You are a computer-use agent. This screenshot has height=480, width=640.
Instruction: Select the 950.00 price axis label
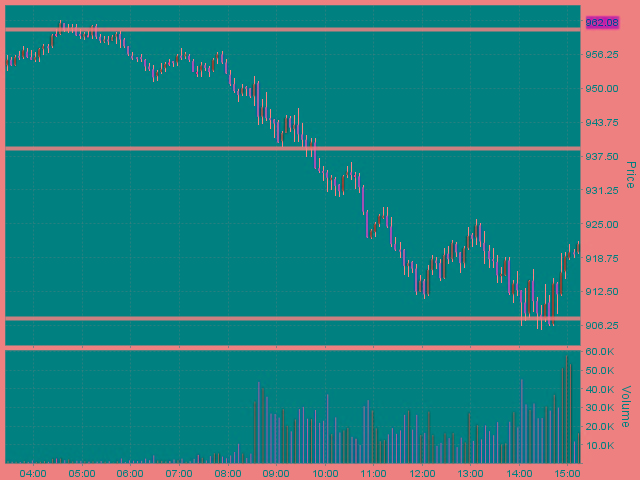(x=602, y=89)
